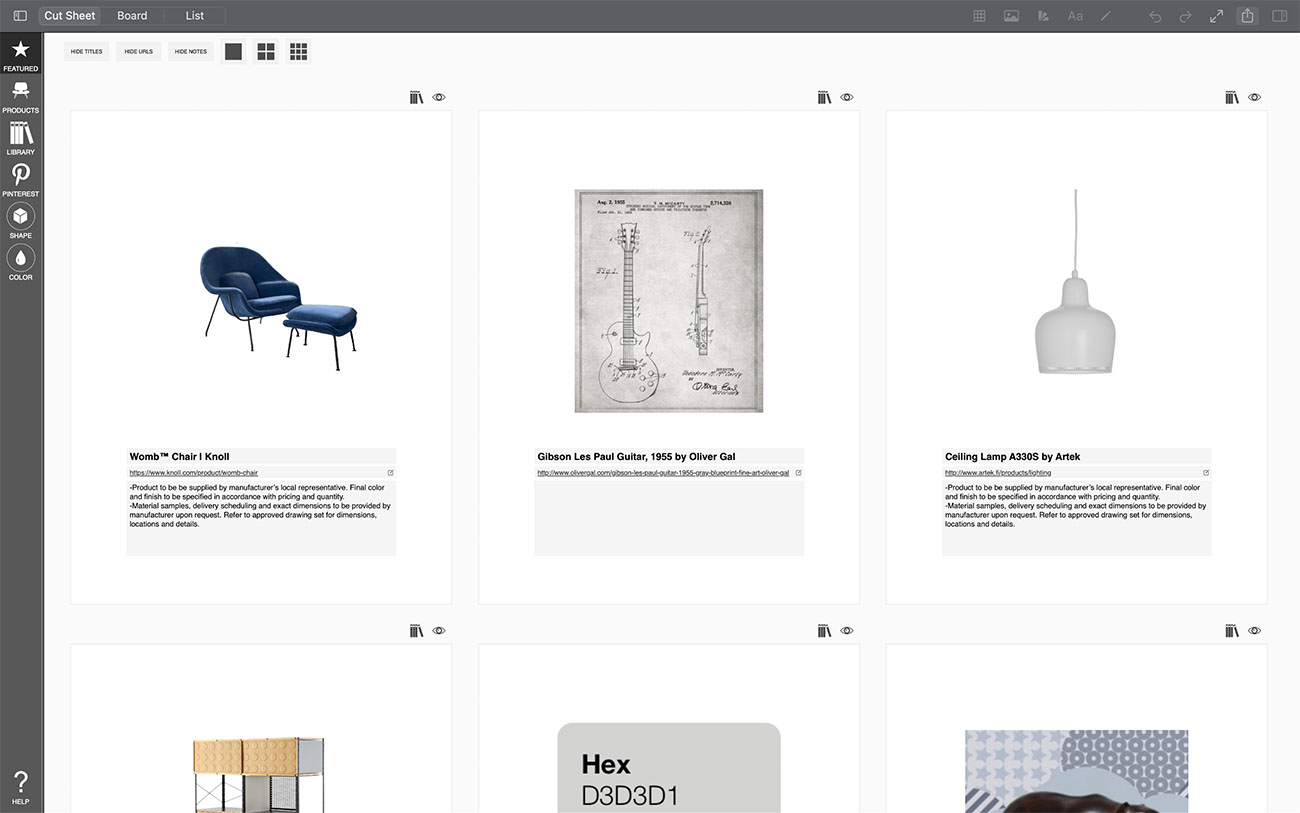Screen dimensions: 1300x813
Task: Click the Hide Titles button
Action: pyautogui.click(x=87, y=51)
